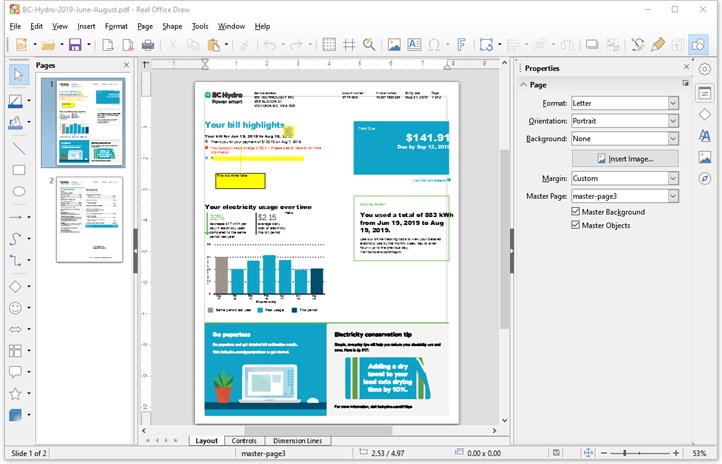
Task: Insert a text box from toolbar
Action: (x=414, y=45)
